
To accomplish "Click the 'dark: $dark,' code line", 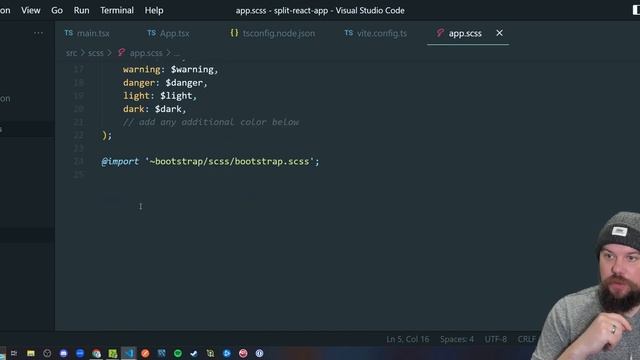I will pyautogui.click(x=154, y=109).
